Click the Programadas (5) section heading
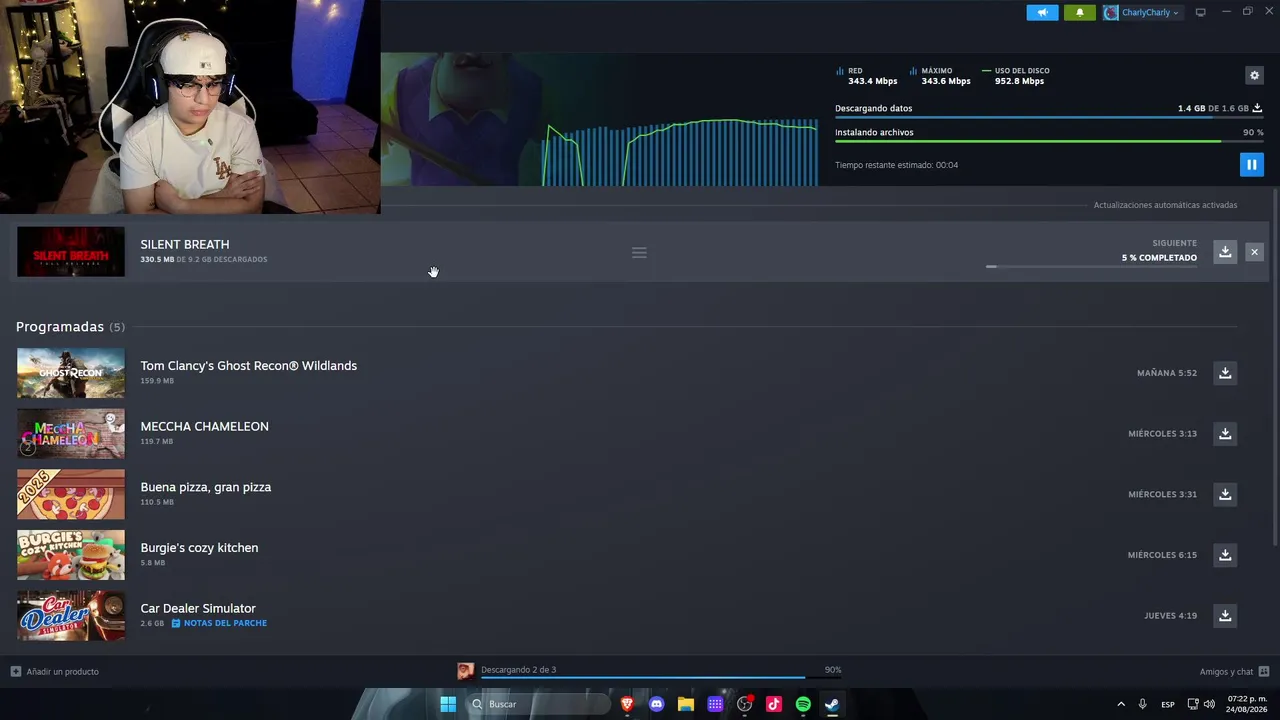Image resolution: width=1280 pixels, height=720 pixels. [x=70, y=327]
